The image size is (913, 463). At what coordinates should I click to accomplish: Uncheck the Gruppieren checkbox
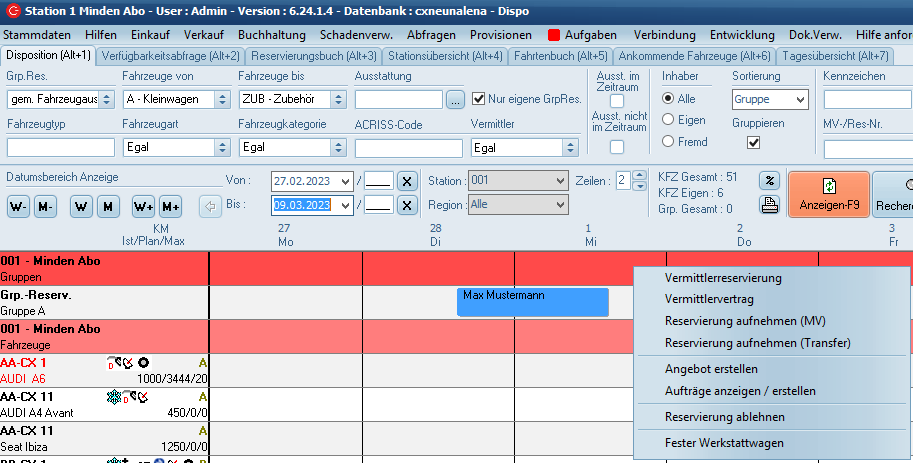[754, 143]
